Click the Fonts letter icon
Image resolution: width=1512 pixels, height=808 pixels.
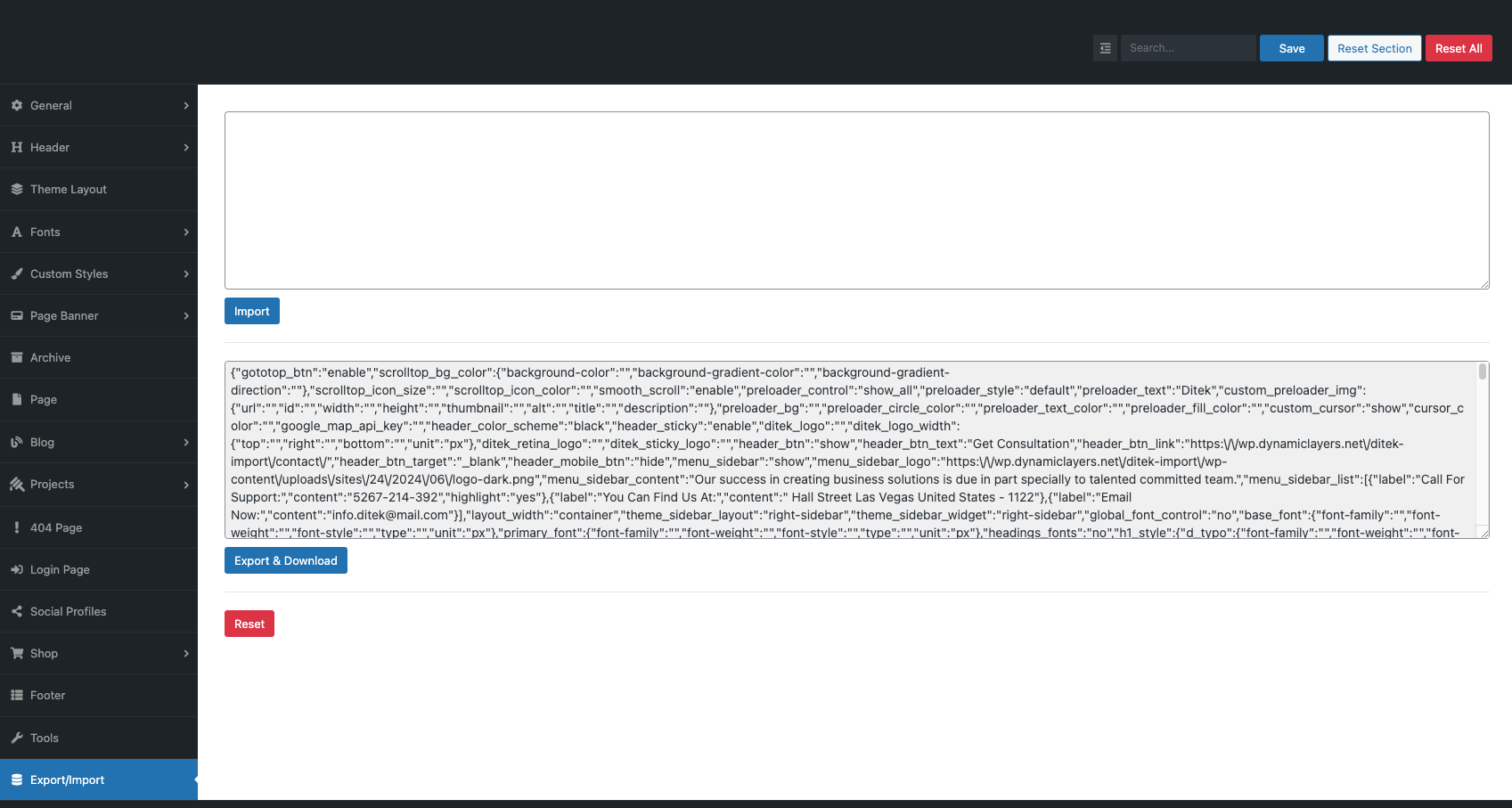[x=17, y=232]
